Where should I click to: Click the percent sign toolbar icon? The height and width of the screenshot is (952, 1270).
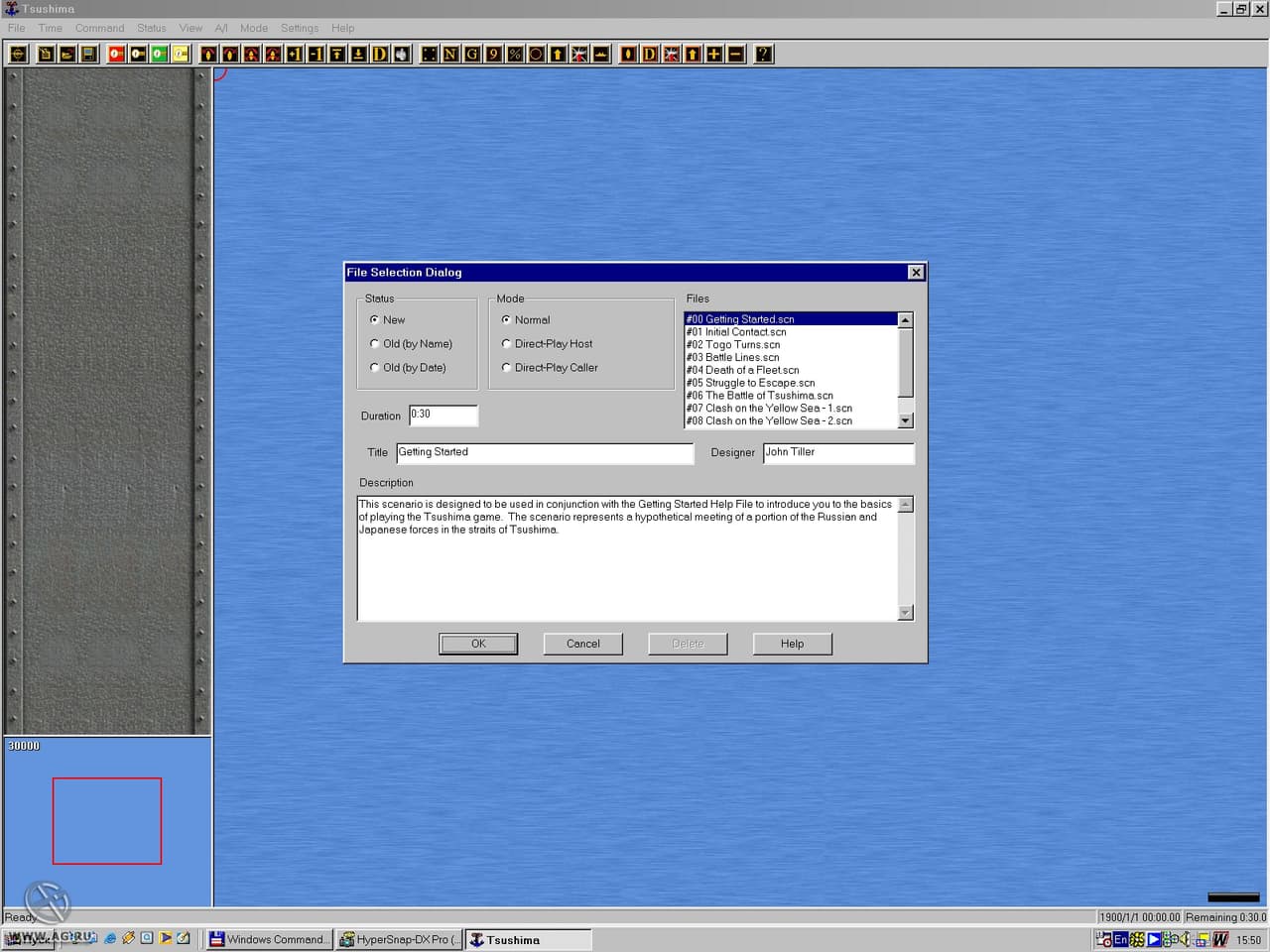tap(515, 54)
